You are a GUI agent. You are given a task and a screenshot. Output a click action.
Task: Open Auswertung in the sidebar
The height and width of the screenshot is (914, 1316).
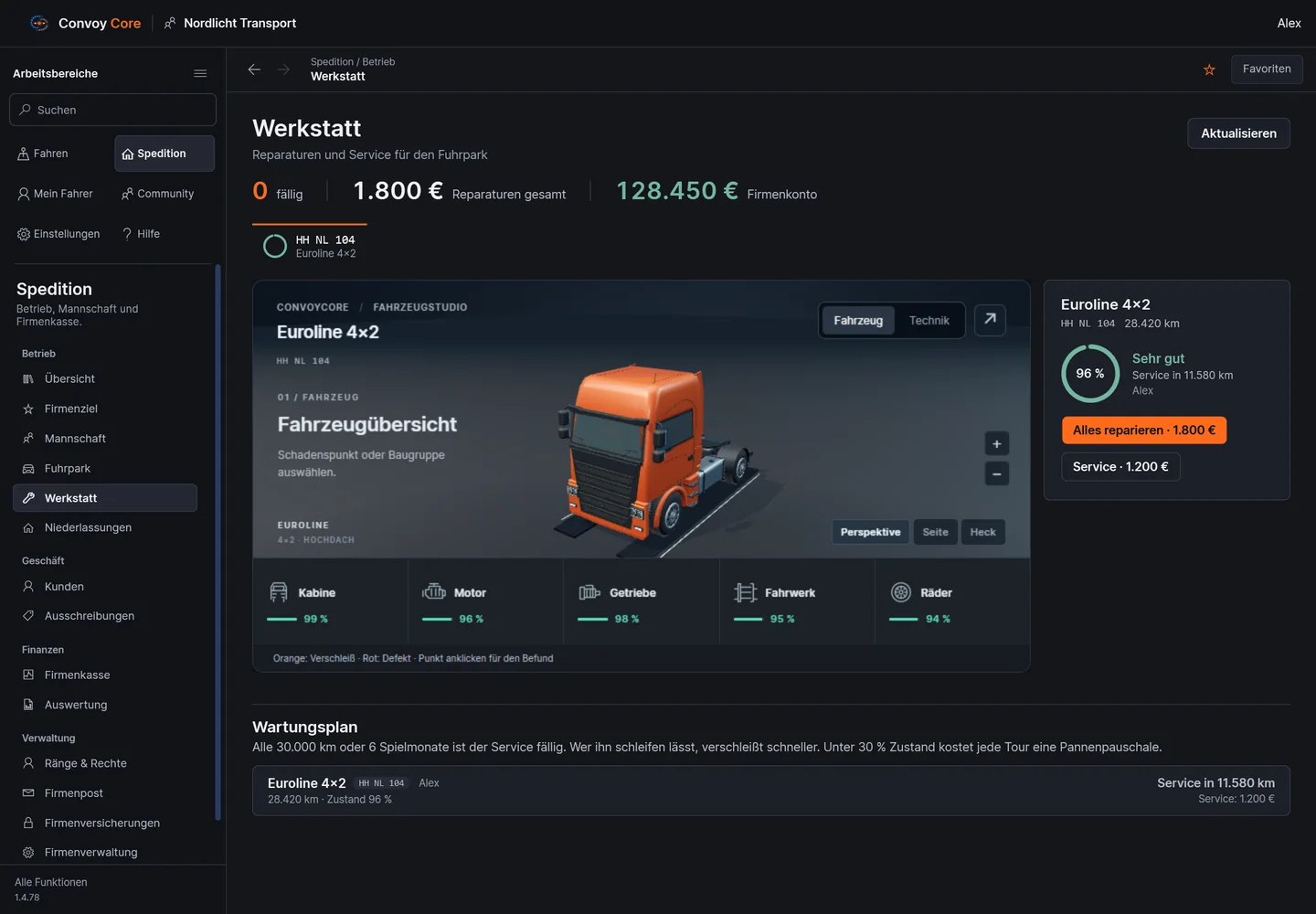tap(105, 705)
